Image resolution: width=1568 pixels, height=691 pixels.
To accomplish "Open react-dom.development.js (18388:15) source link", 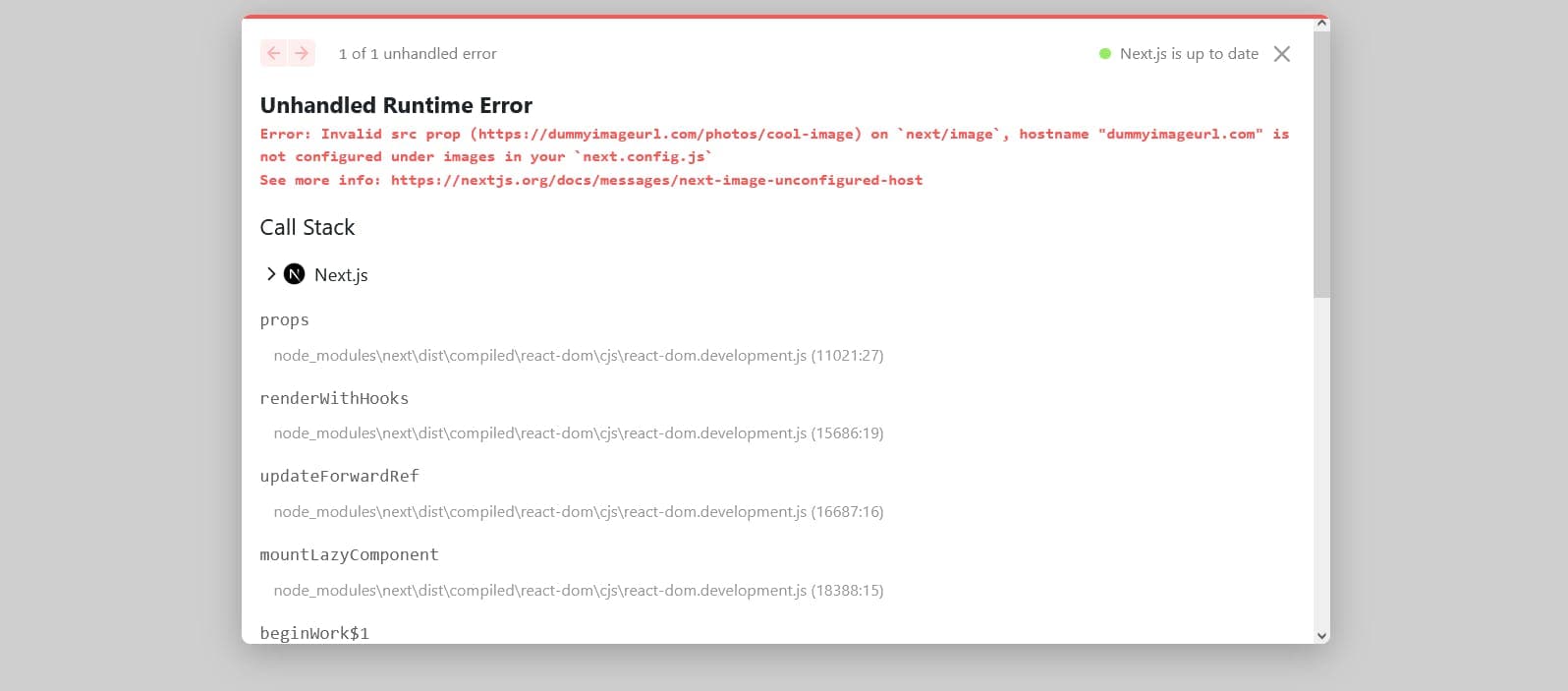I will 579,590.
